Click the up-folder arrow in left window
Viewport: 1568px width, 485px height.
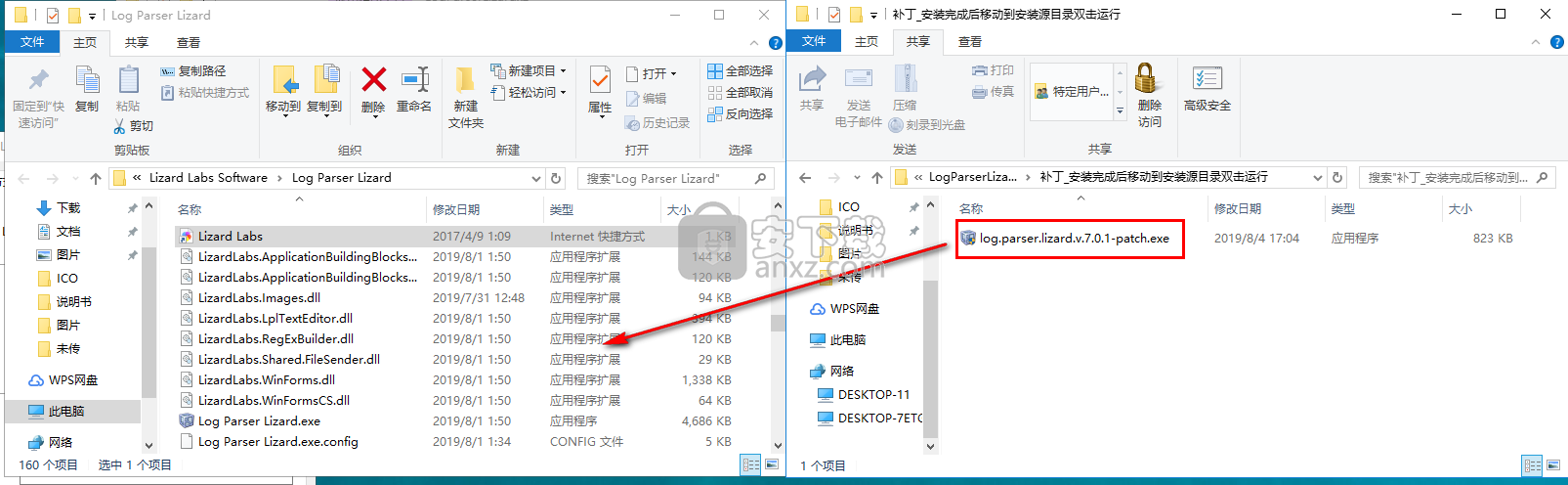96,178
